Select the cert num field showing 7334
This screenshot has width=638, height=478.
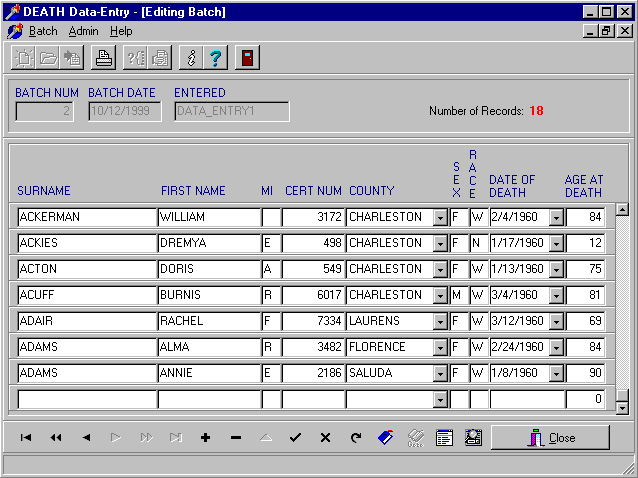(313, 321)
